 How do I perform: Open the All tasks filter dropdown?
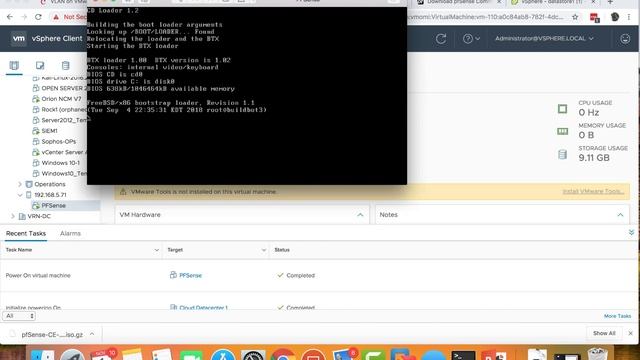pyautogui.click(x=19, y=316)
